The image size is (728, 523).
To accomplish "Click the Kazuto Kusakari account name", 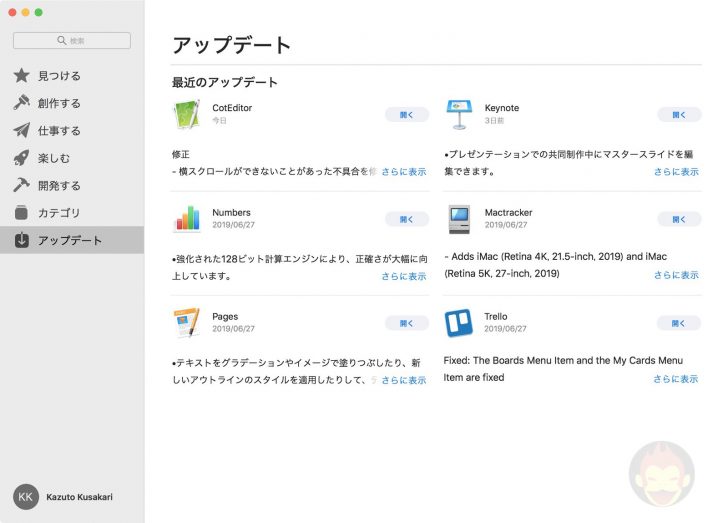I will (79, 497).
